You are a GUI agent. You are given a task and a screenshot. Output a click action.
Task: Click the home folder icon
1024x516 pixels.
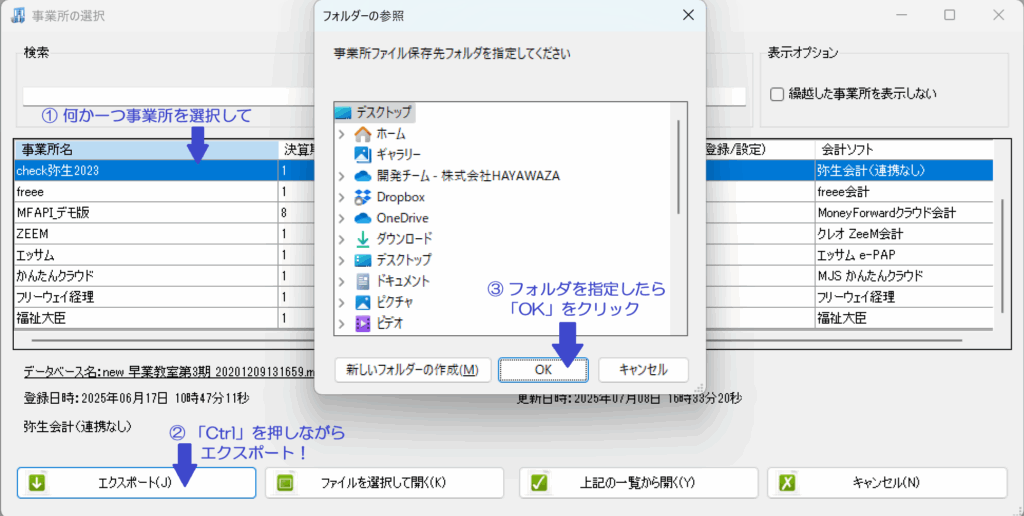(x=362, y=134)
